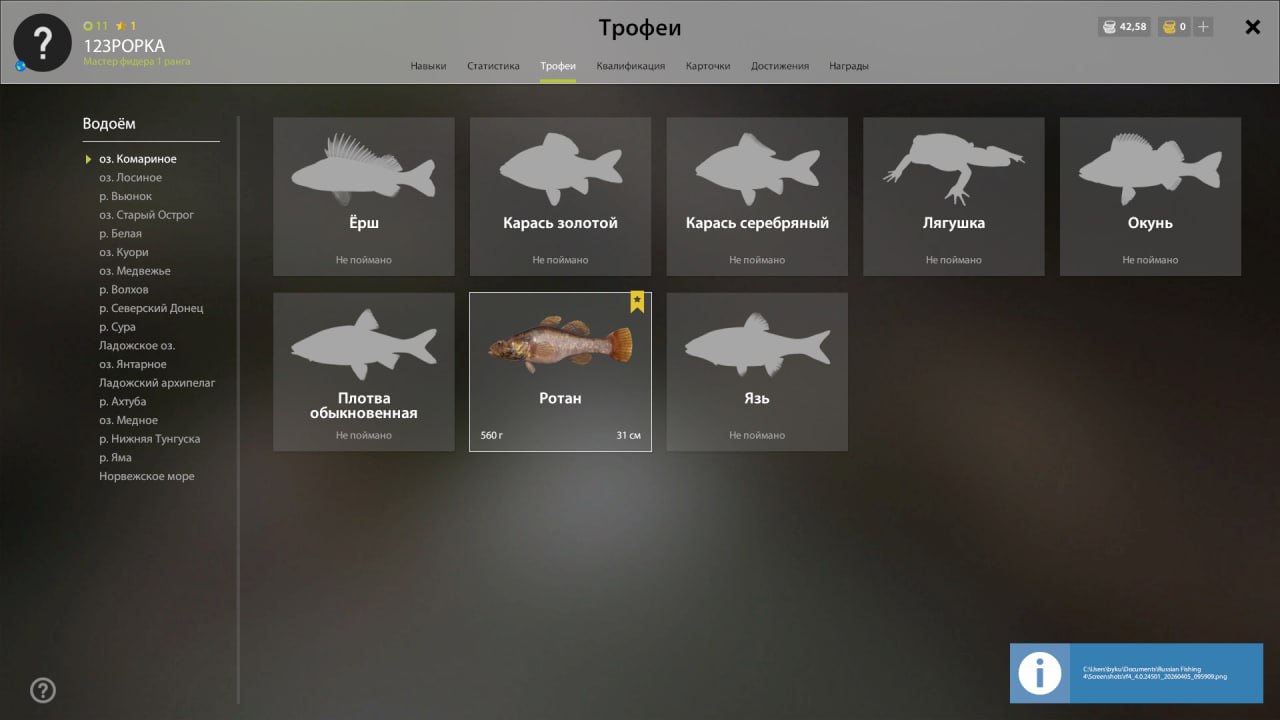Click the plus icon to add gold
Screen dimensions: 1280x720
[1203, 27]
